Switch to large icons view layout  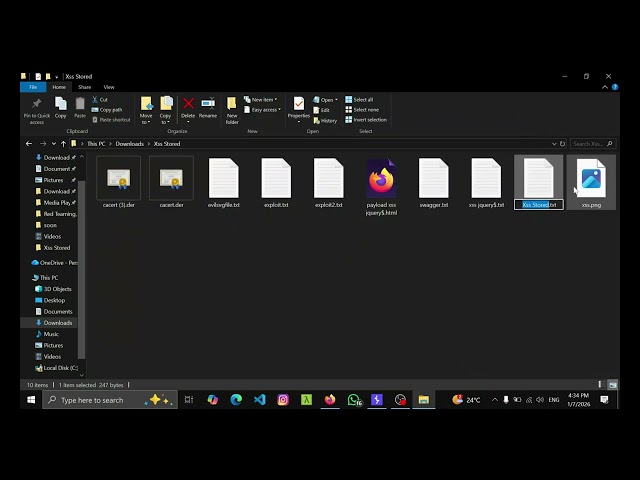[x=613, y=384]
